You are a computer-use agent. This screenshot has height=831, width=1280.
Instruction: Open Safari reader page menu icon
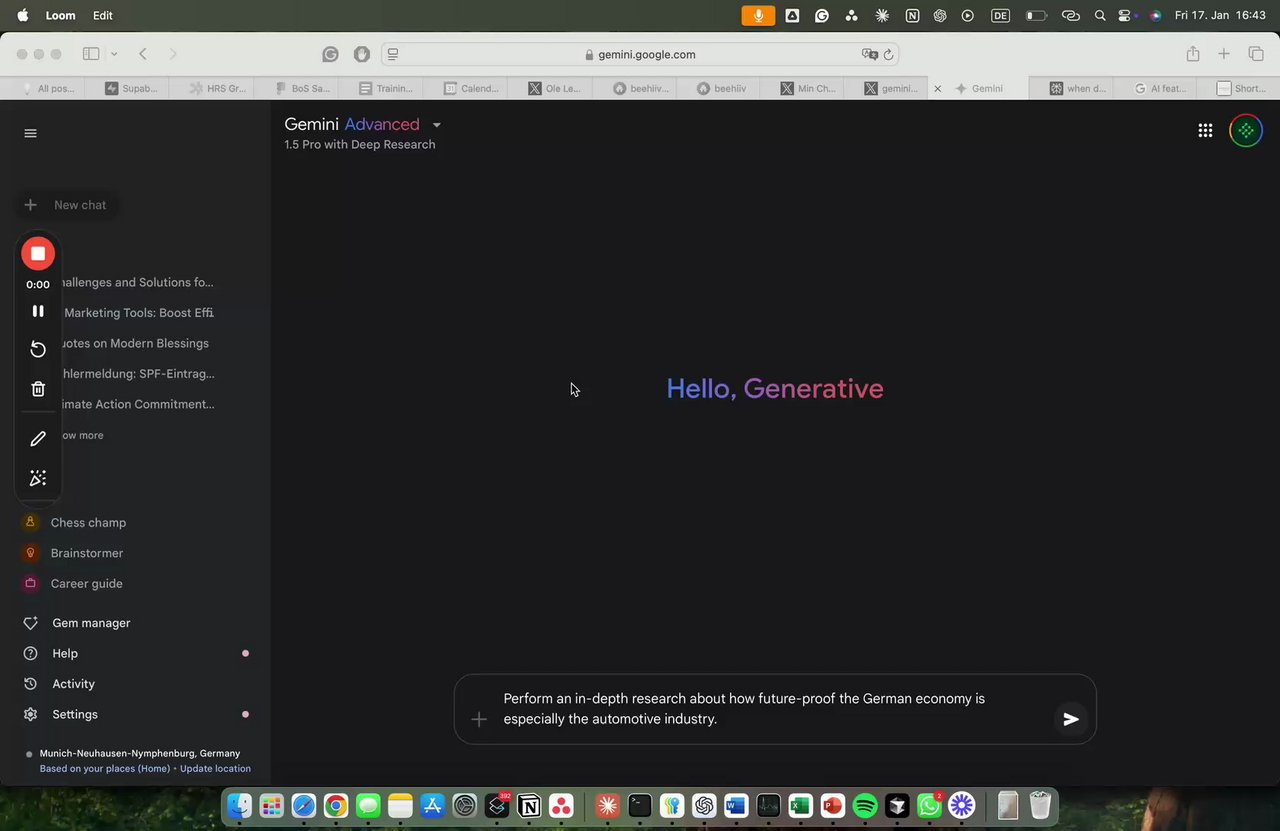pos(393,54)
